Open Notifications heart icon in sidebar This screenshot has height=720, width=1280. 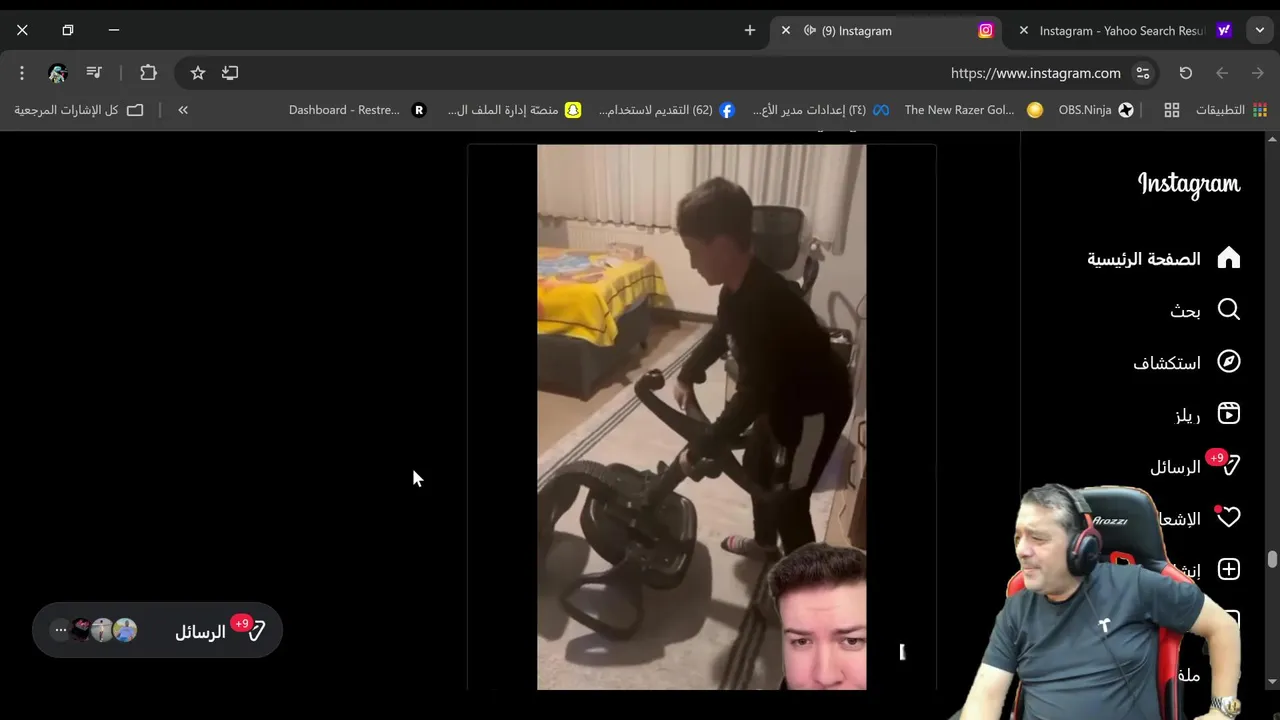[1229, 518]
